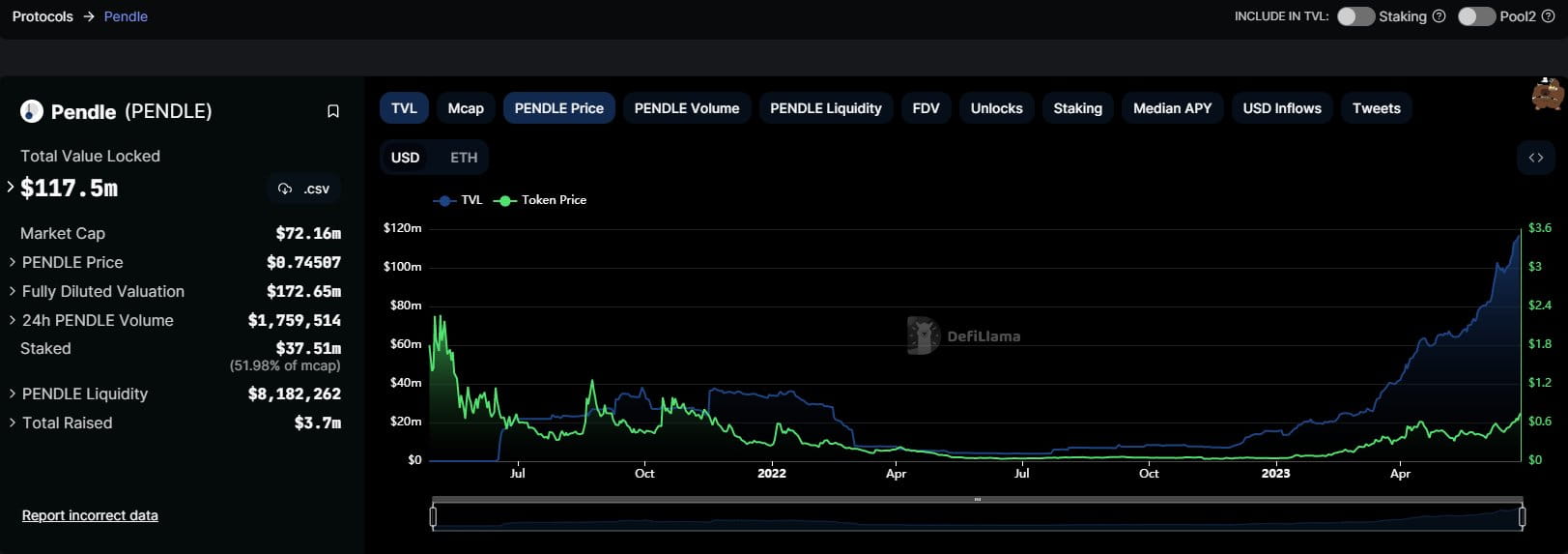
Task: Click the bookmark icon beside Pendle
Action: pyautogui.click(x=333, y=111)
